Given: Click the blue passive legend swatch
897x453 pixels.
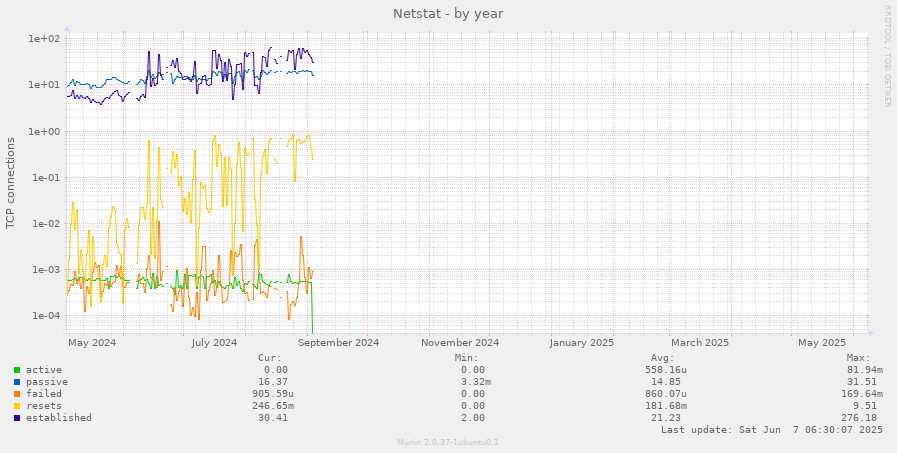Looking at the screenshot, I should click(17, 382).
